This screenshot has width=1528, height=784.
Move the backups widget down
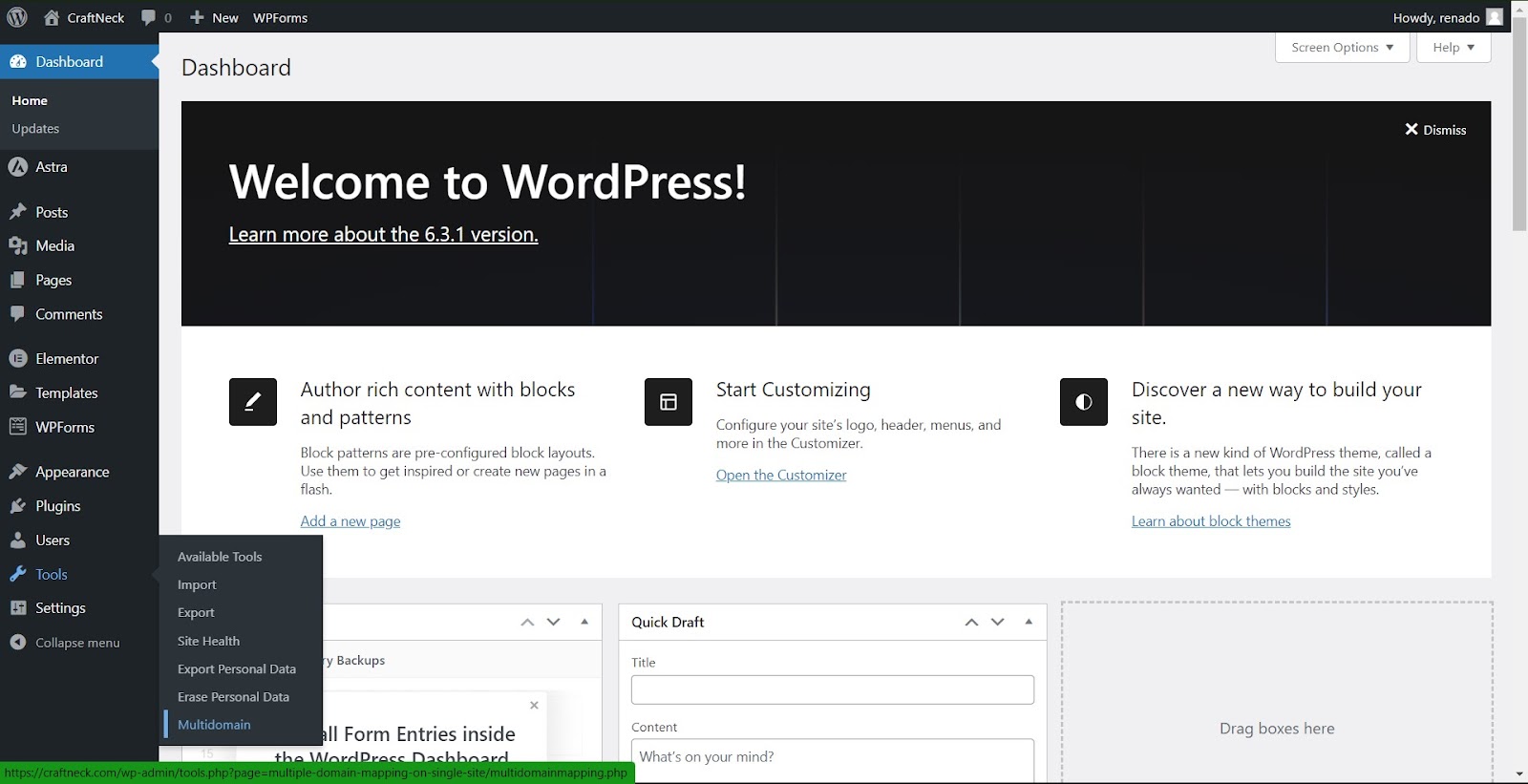point(554,622)
